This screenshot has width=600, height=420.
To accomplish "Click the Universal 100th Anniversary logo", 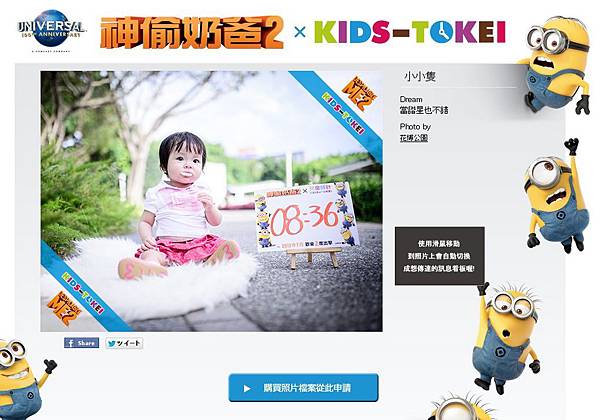I will click(x=52, y=31).
